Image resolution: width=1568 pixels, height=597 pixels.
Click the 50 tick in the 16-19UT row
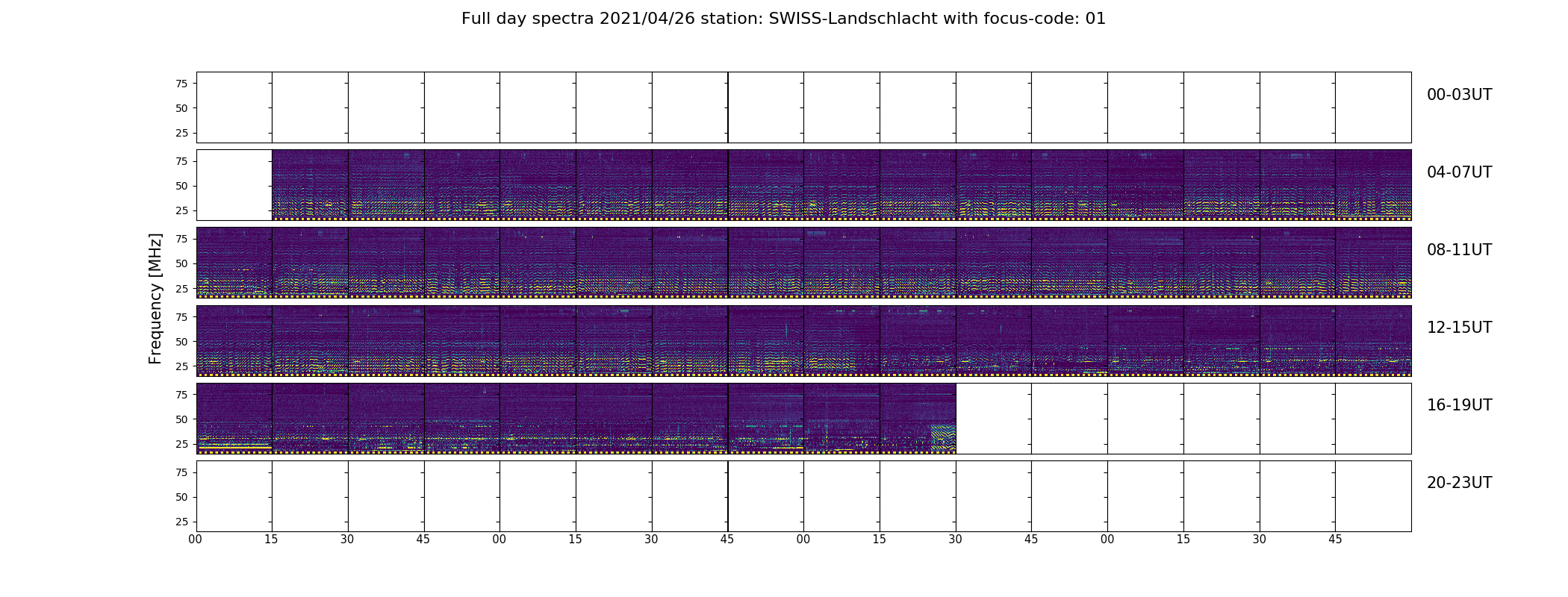(x=181, y=419)
